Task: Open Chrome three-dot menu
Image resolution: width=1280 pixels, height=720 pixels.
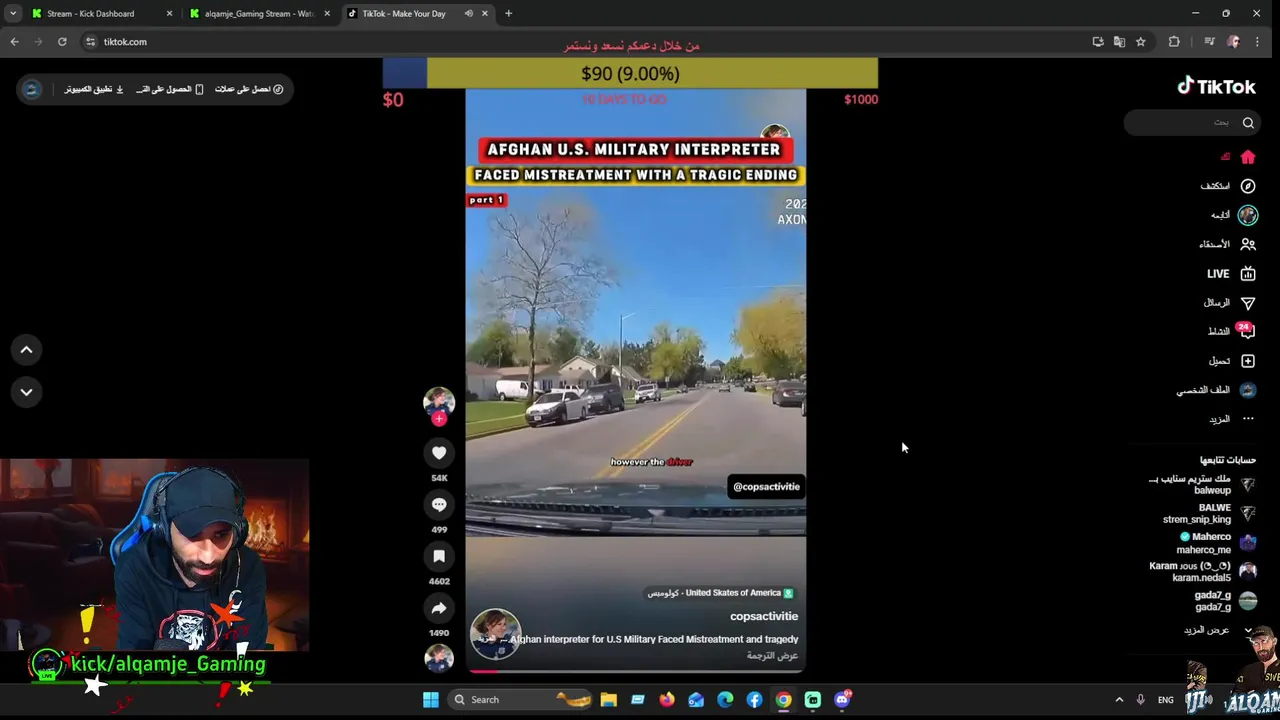Action: pos(1257,42)
